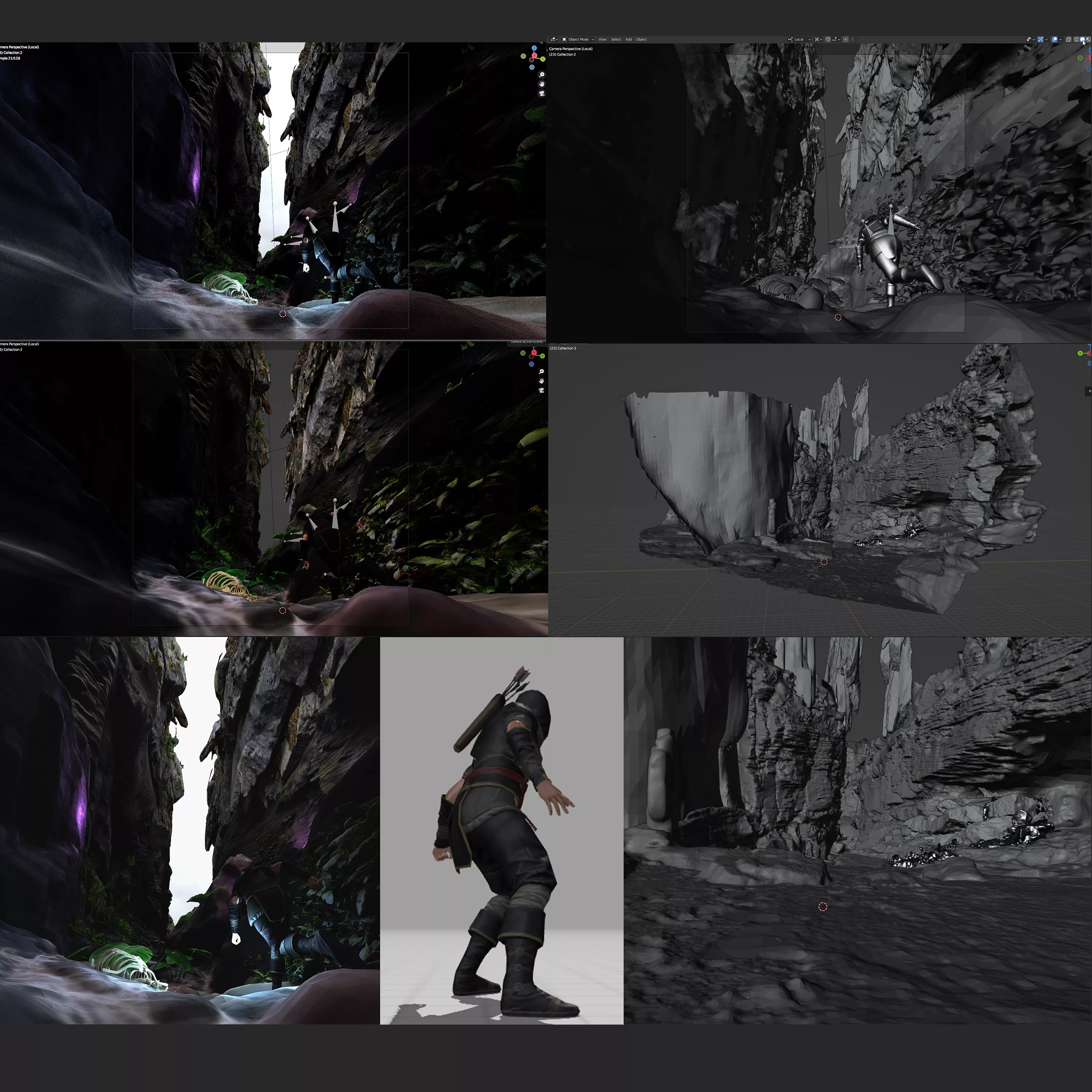
Task: Open the Object Mode dropdown
Action: tap(578, 40)
